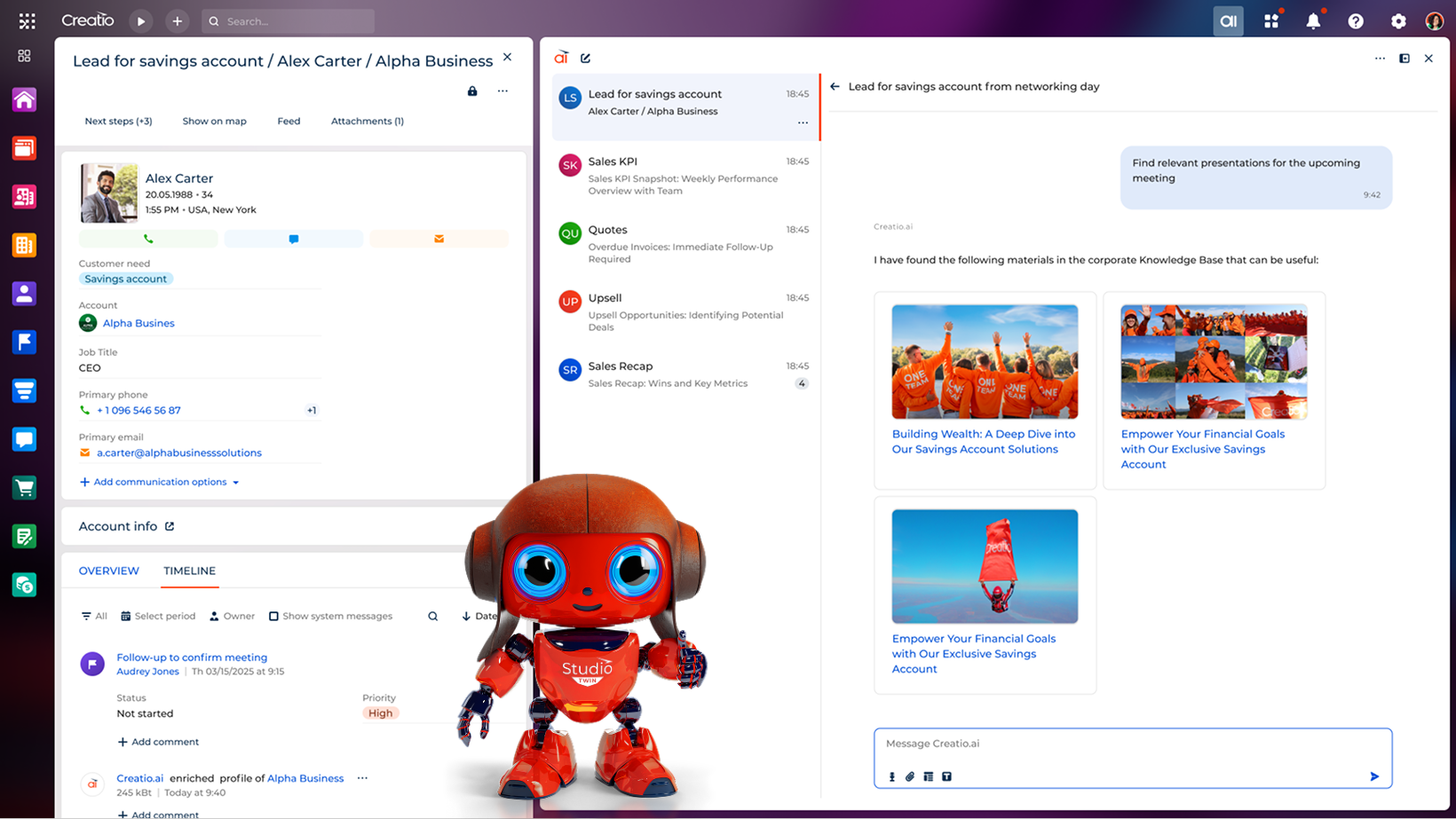Click the notifications bell in the top bar

(x=1315, y=20)
